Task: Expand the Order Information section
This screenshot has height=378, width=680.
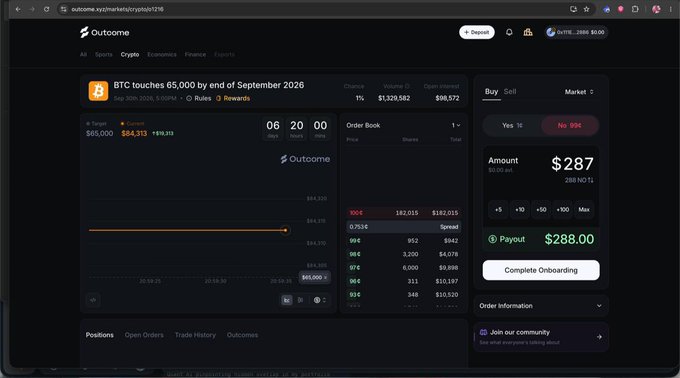Action: tap(541, 306)
